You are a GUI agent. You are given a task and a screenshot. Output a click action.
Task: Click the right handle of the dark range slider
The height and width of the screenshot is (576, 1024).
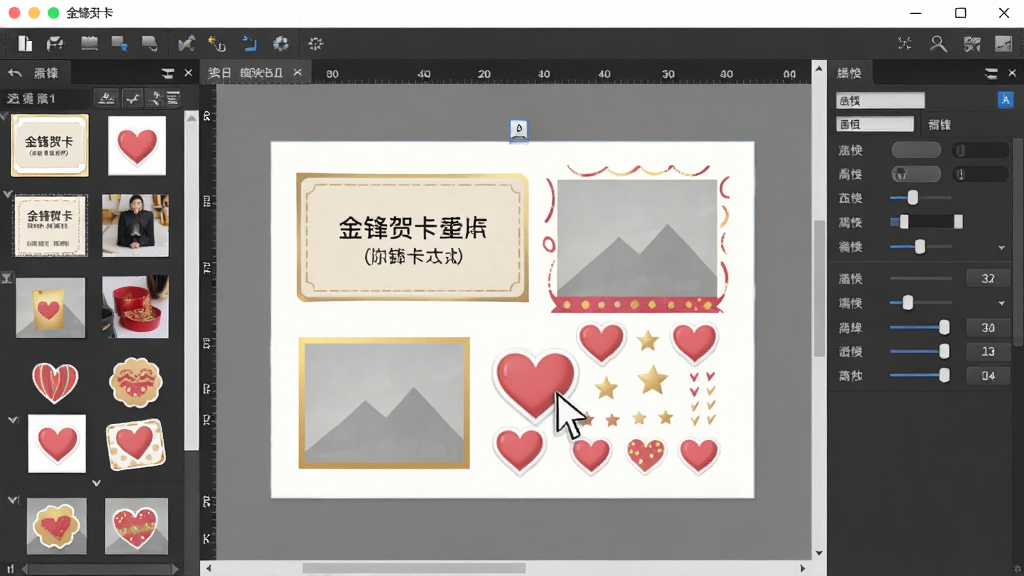958,222
